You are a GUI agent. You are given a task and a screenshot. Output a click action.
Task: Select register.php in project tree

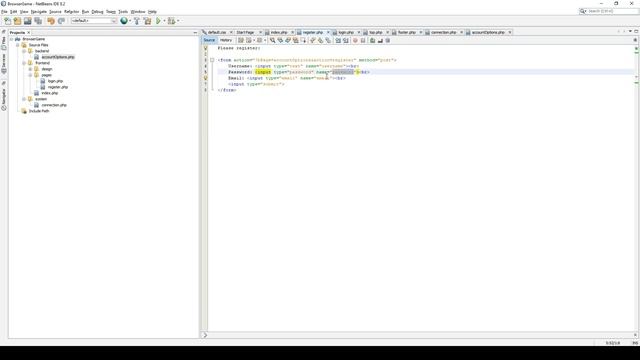point(58,87)
